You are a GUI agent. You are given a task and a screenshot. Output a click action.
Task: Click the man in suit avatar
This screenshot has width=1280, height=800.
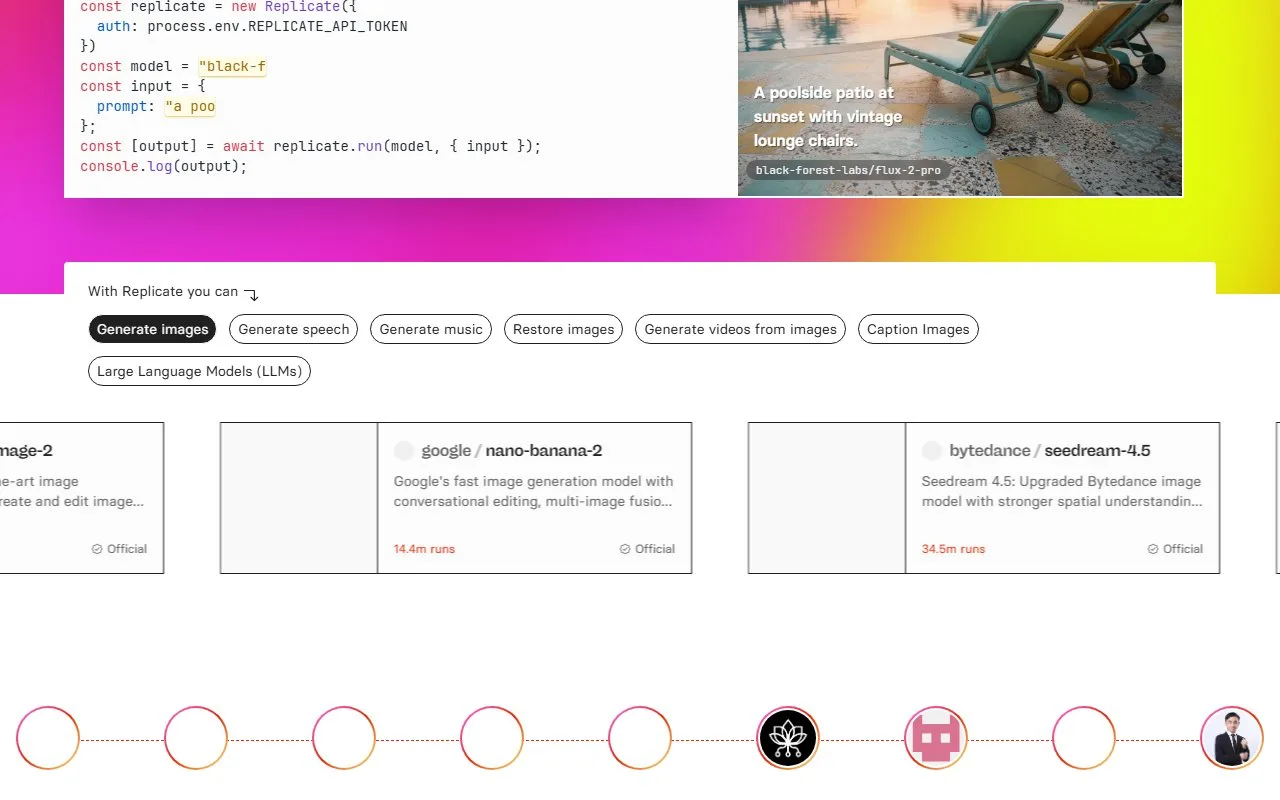tap(1232, 738)
